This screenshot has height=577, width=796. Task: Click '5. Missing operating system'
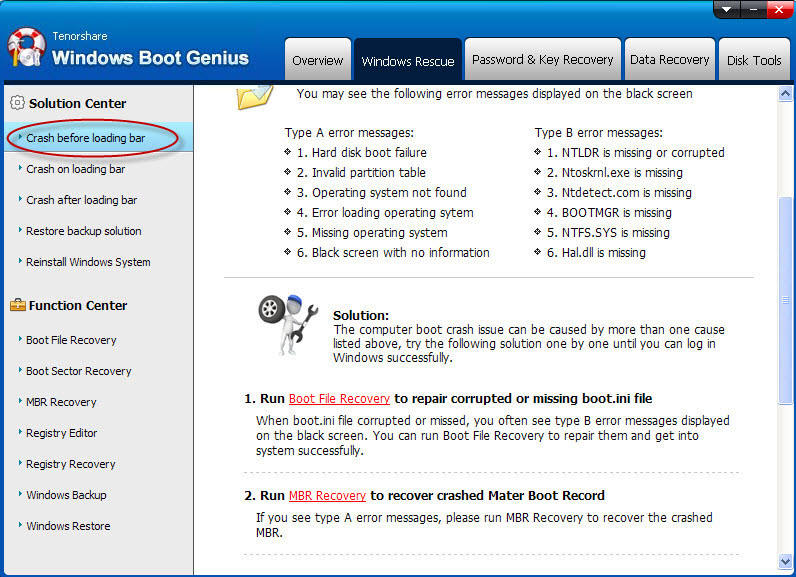372,232
